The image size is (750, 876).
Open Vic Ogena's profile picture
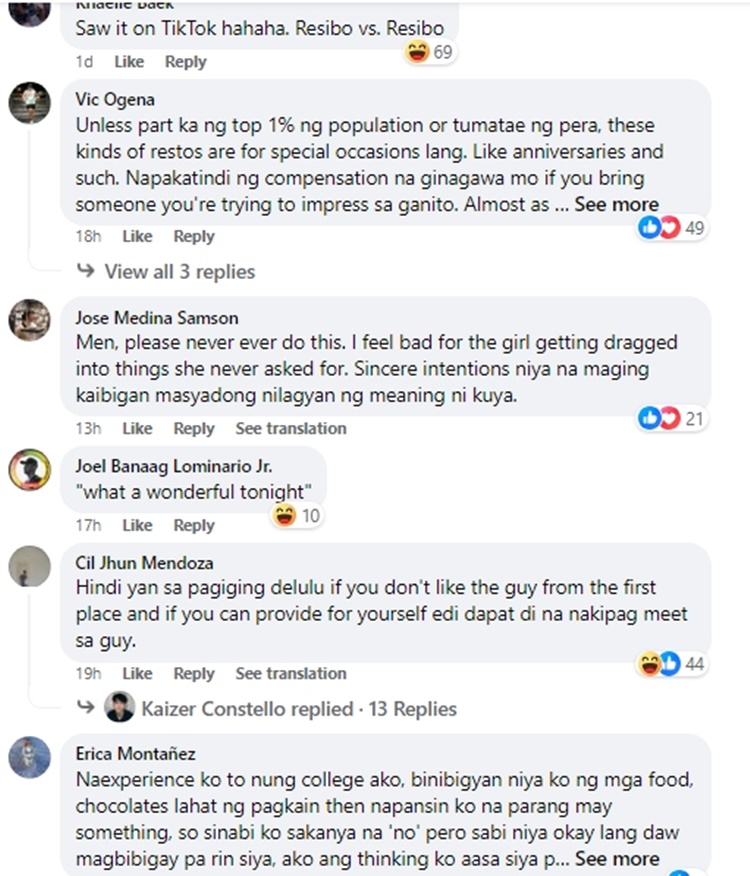[29, 103]
